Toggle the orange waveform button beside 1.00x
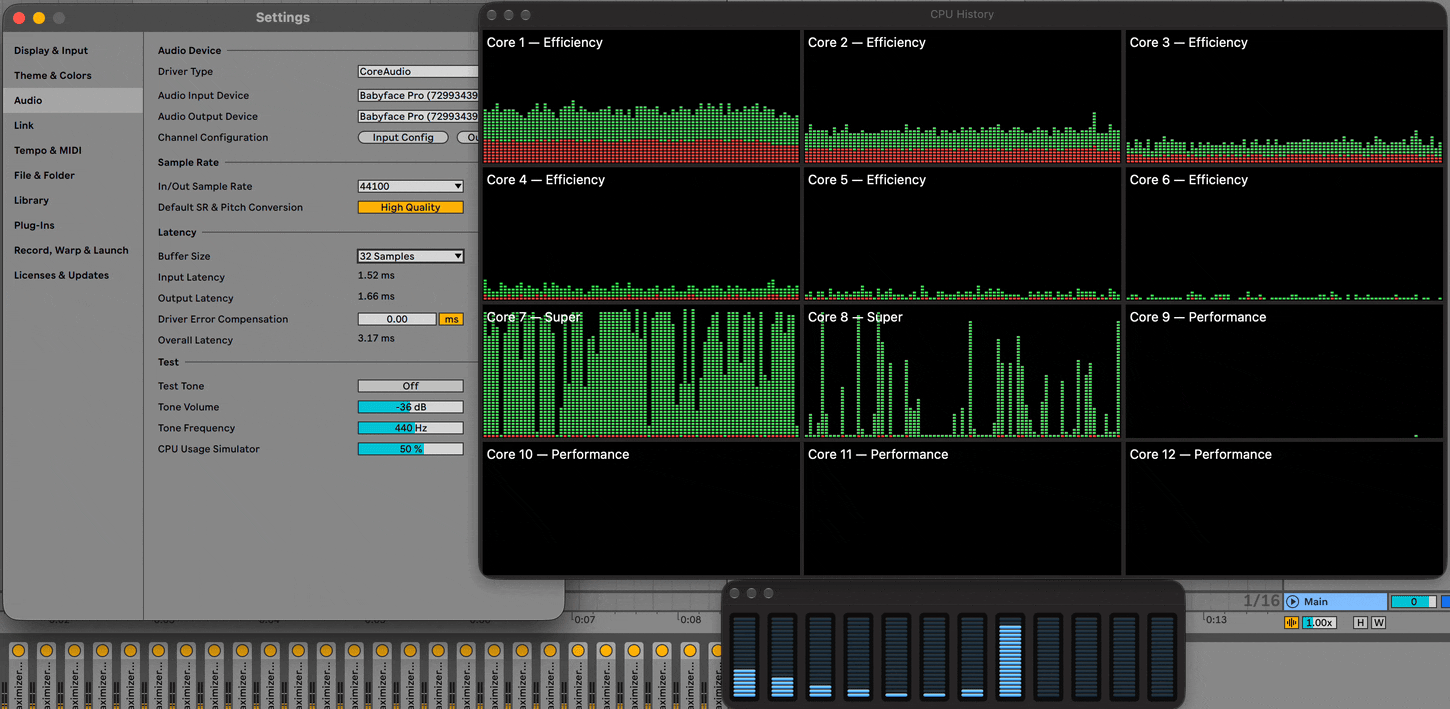The image size is (1450, 709). 1291,622
